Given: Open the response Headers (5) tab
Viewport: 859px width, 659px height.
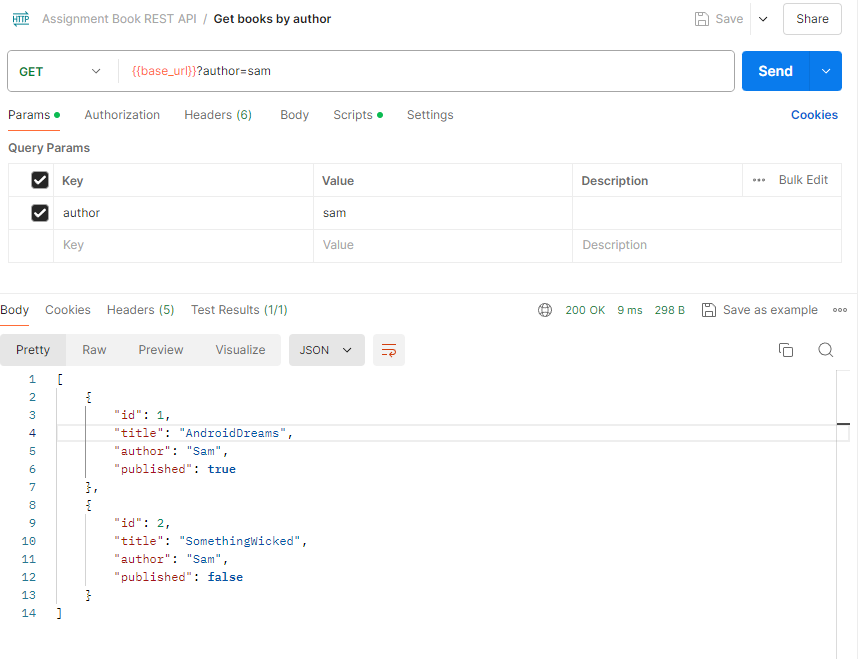Looking at the screenshot, I should (x=140, y=310).
